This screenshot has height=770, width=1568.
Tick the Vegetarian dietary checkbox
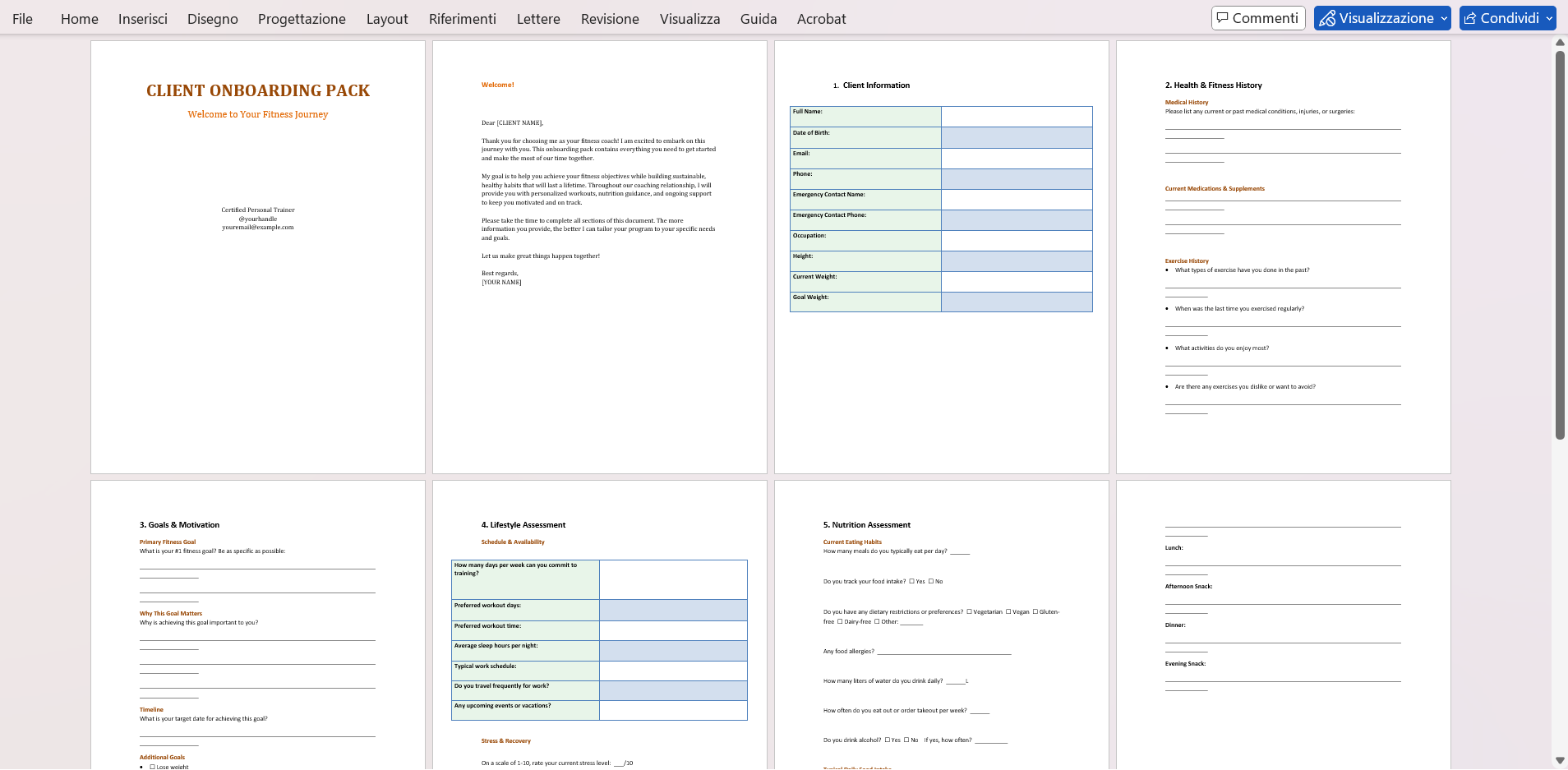coord(969,611)
